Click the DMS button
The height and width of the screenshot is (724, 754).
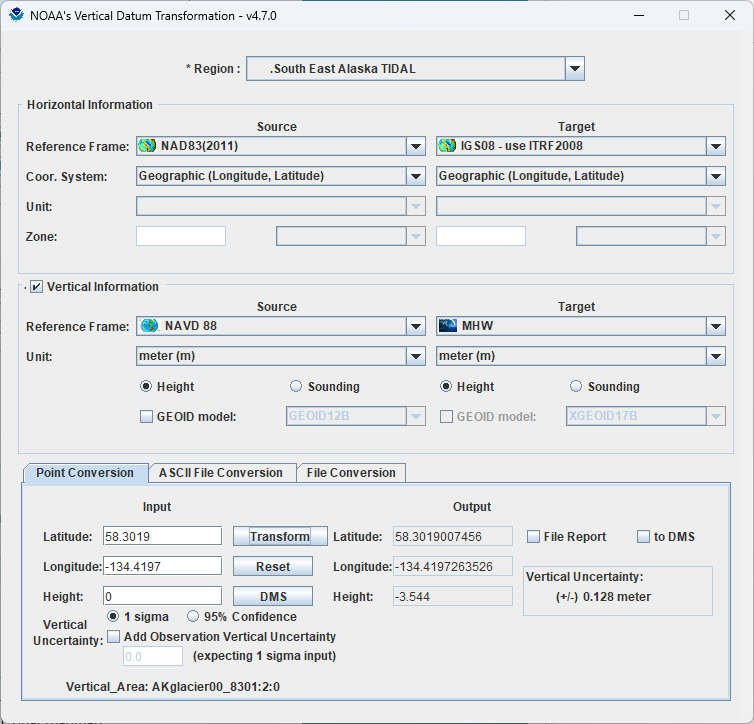pyautogui.click(x=273, y=597)
